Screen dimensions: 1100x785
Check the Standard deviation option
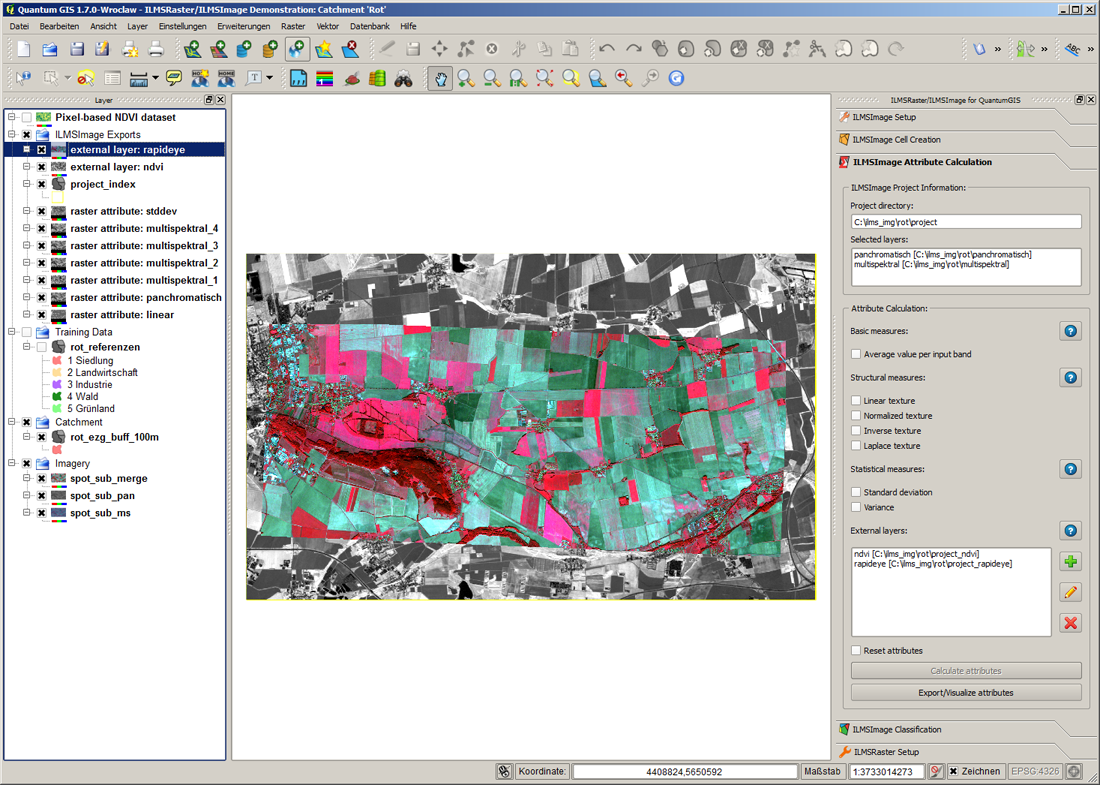[x=856, y=492]
